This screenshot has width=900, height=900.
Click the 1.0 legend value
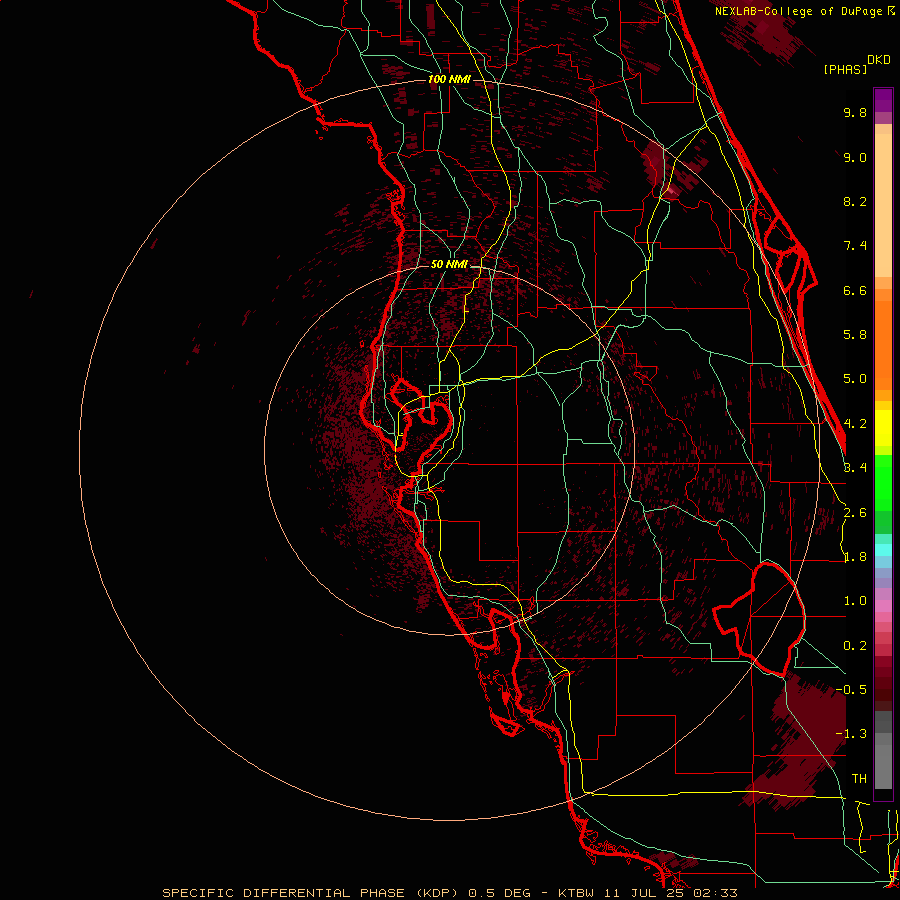855,601
